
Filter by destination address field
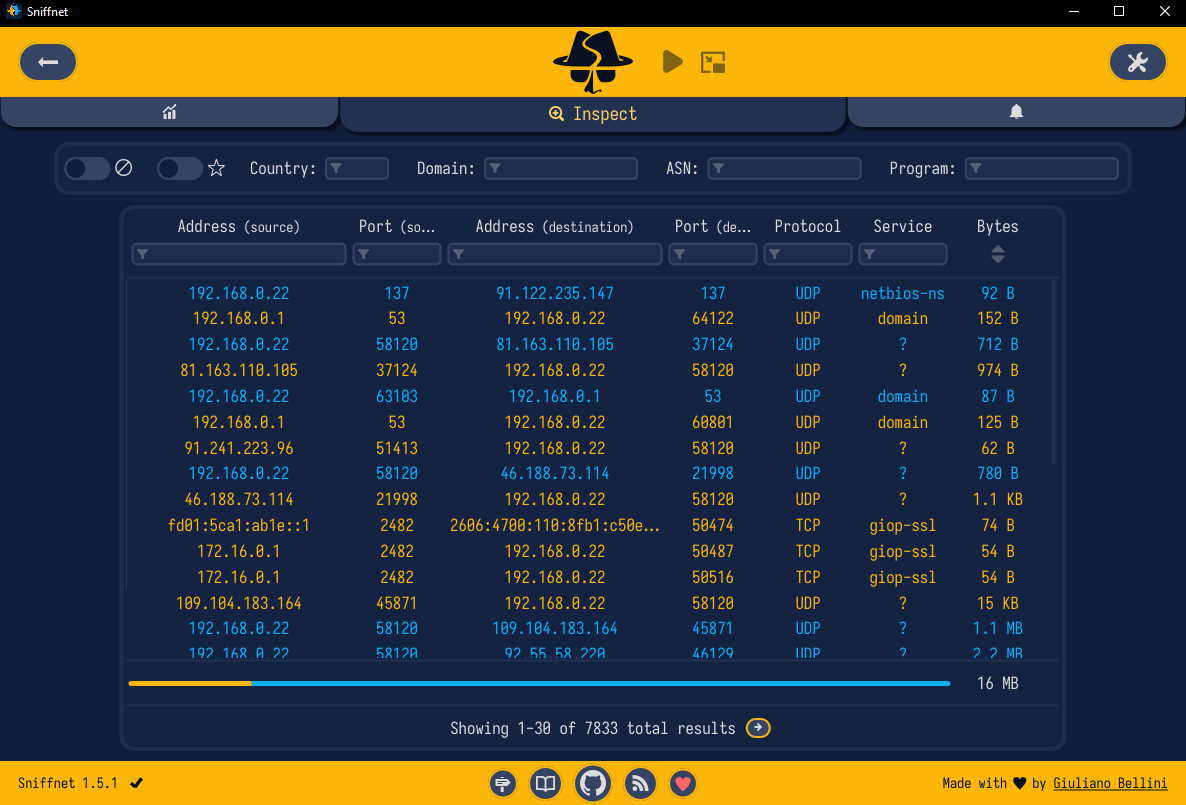point(555,254)
